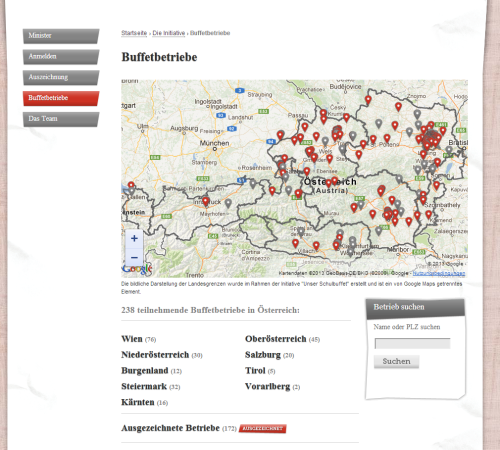Zoom in the map with plus button
Image resolution: width=500 pixels, height=450 pixels.
point(134,238)
